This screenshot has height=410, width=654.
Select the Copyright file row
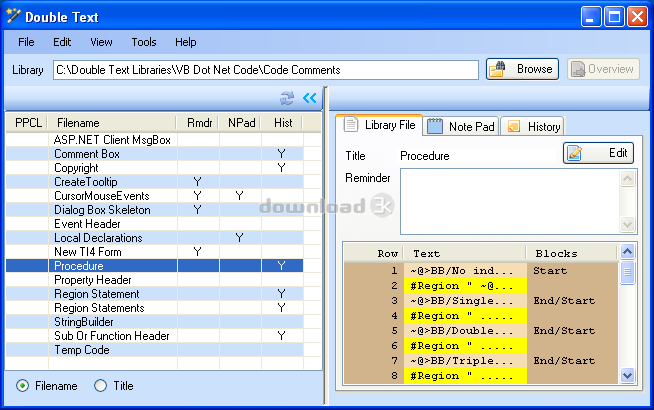pos(154,168)
